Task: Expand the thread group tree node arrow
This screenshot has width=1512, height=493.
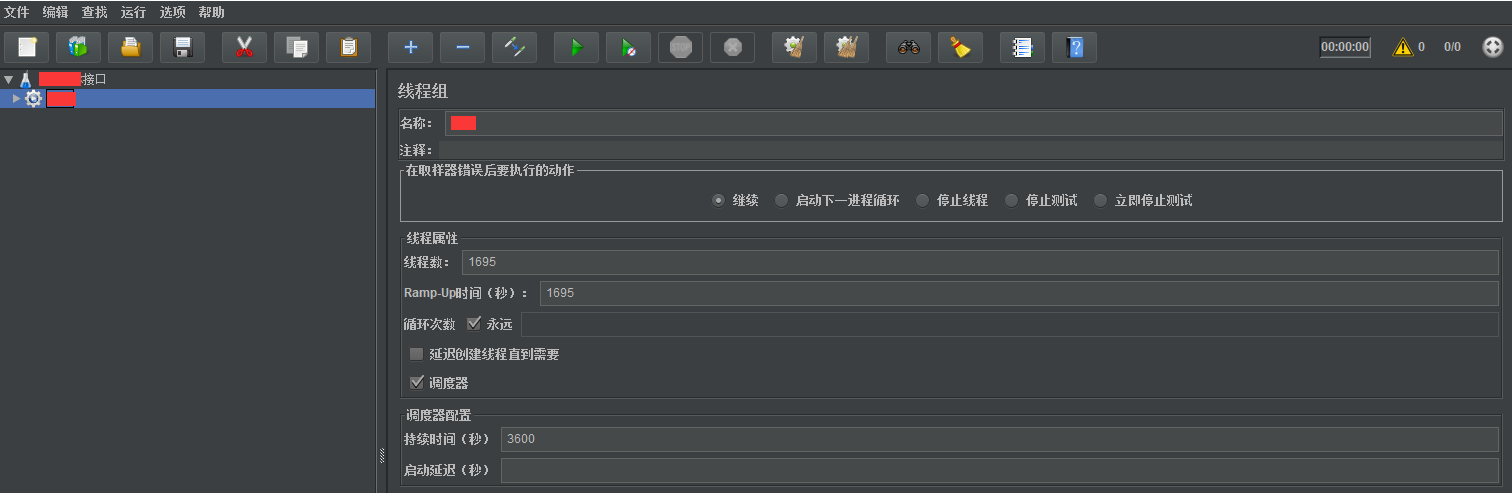Action: coord(16,98)
